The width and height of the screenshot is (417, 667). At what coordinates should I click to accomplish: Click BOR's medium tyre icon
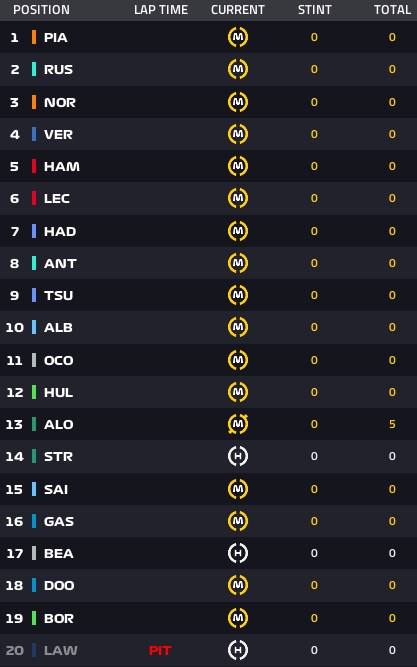(238, 618)
